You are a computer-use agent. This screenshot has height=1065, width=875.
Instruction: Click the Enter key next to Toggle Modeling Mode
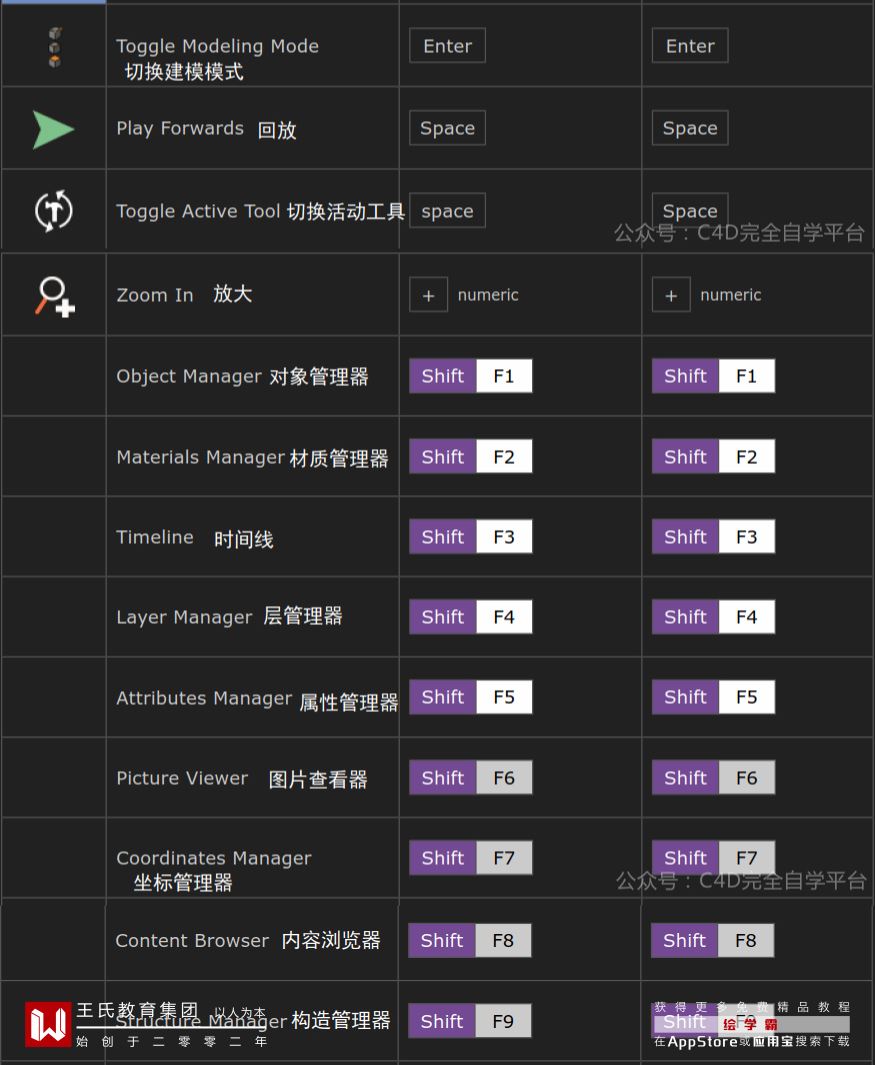point(447,46)
